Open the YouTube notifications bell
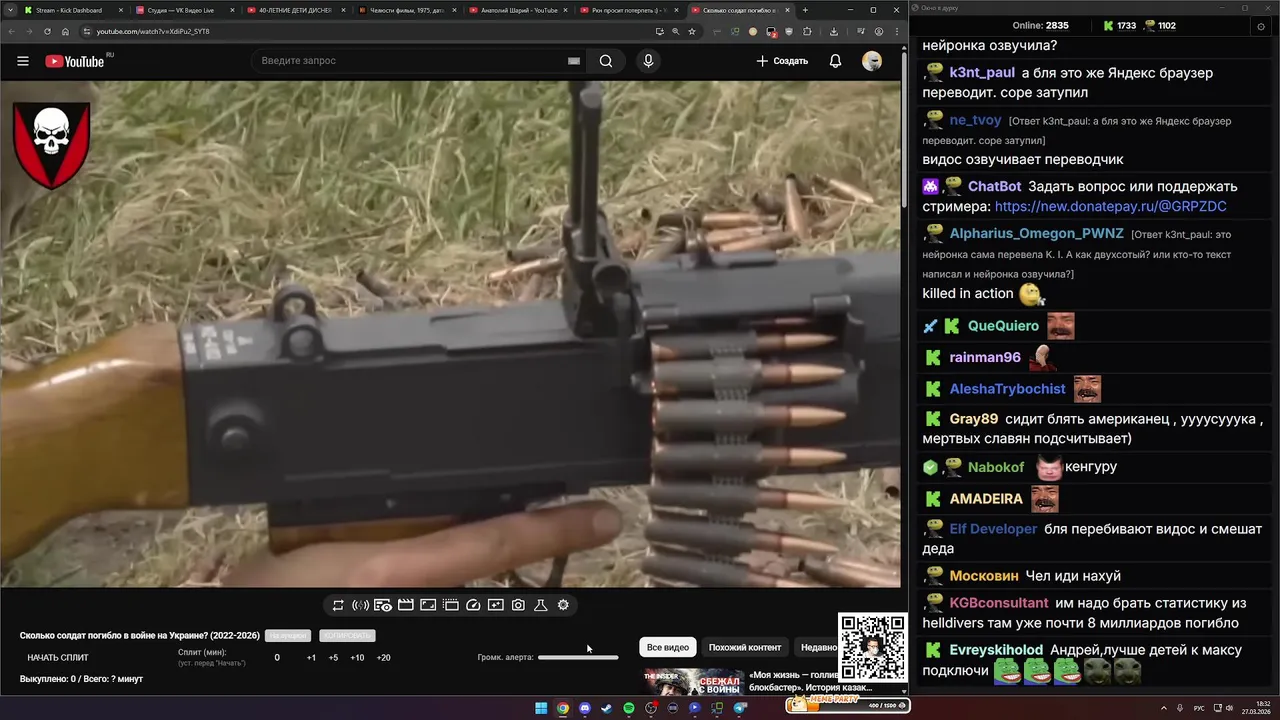The width and height of the screenshot is (1280, 720). click(835, 61)
